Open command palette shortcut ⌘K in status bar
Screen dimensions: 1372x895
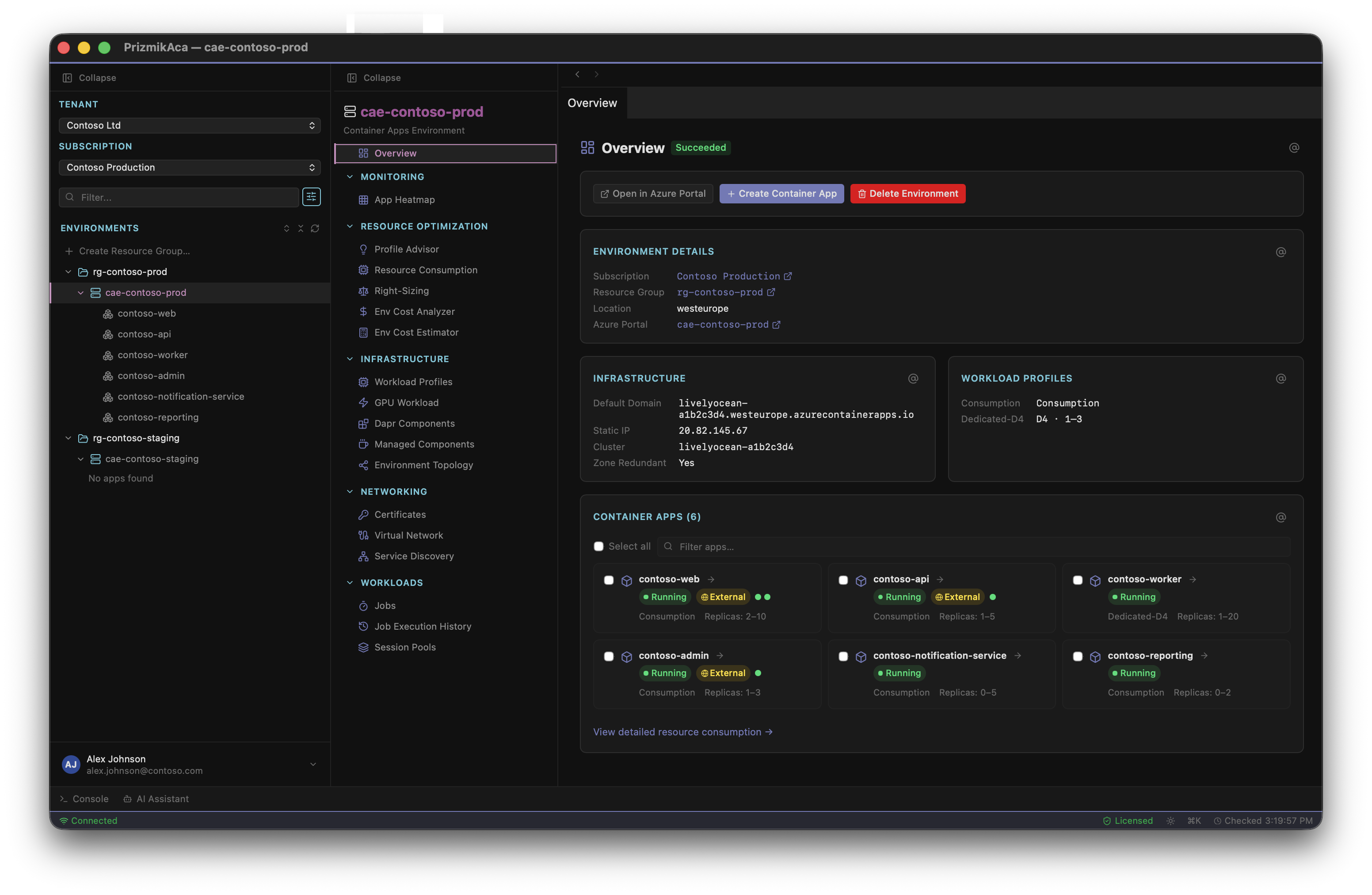(x=1194, y=821)
